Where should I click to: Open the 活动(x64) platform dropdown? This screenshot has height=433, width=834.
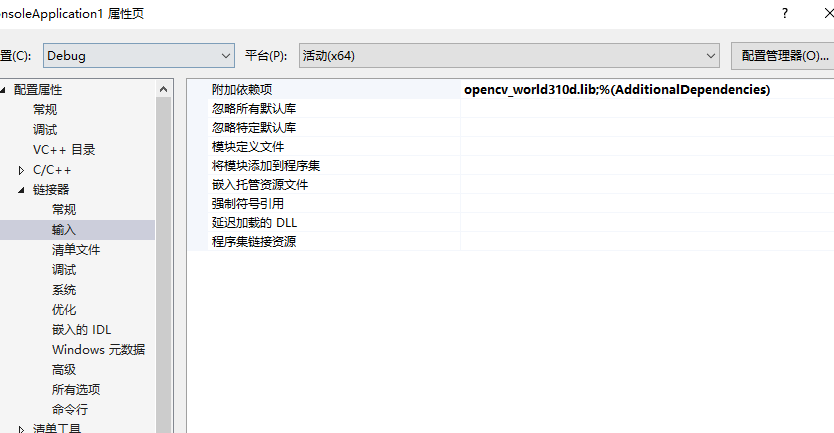[x=509, y=55]
